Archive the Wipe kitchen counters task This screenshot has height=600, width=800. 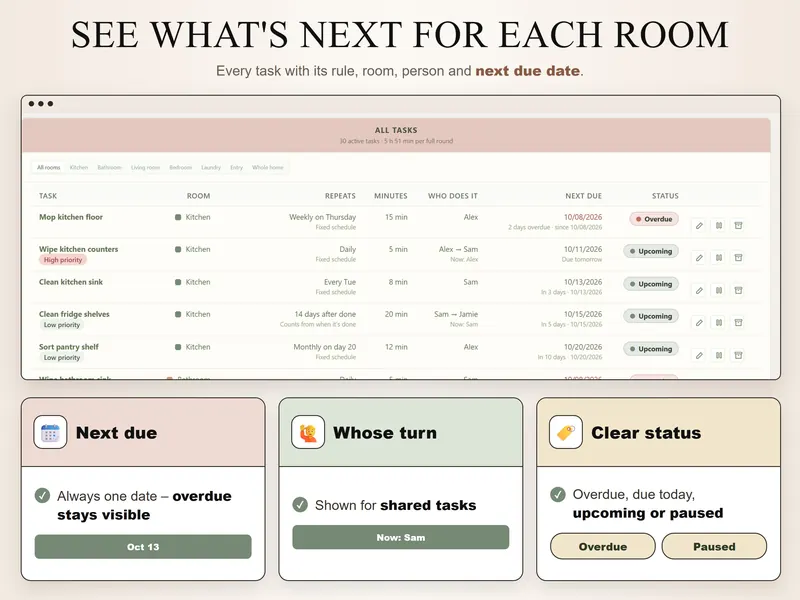coord(738,258)
